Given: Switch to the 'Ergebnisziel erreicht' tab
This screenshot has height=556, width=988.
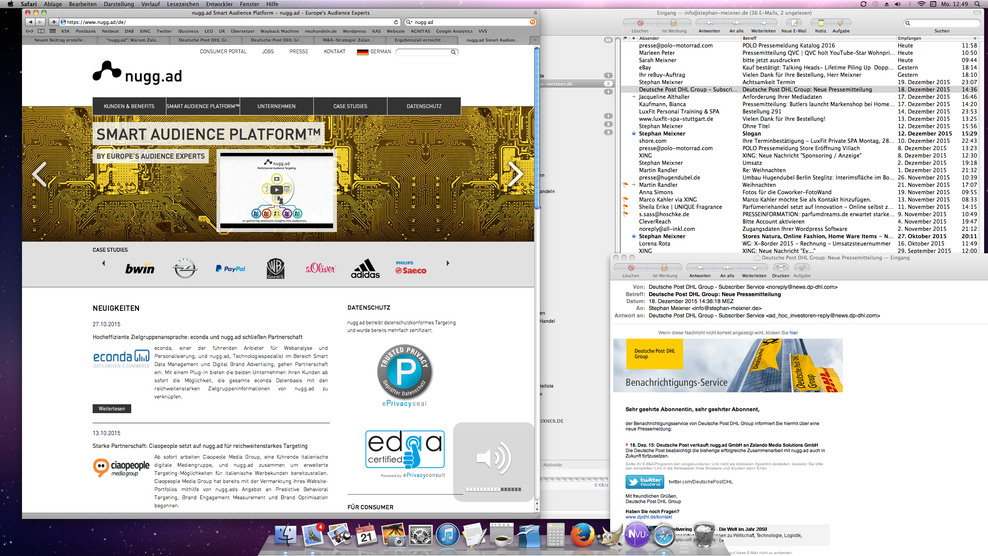Looking at the screenshot, I should 420,40.
